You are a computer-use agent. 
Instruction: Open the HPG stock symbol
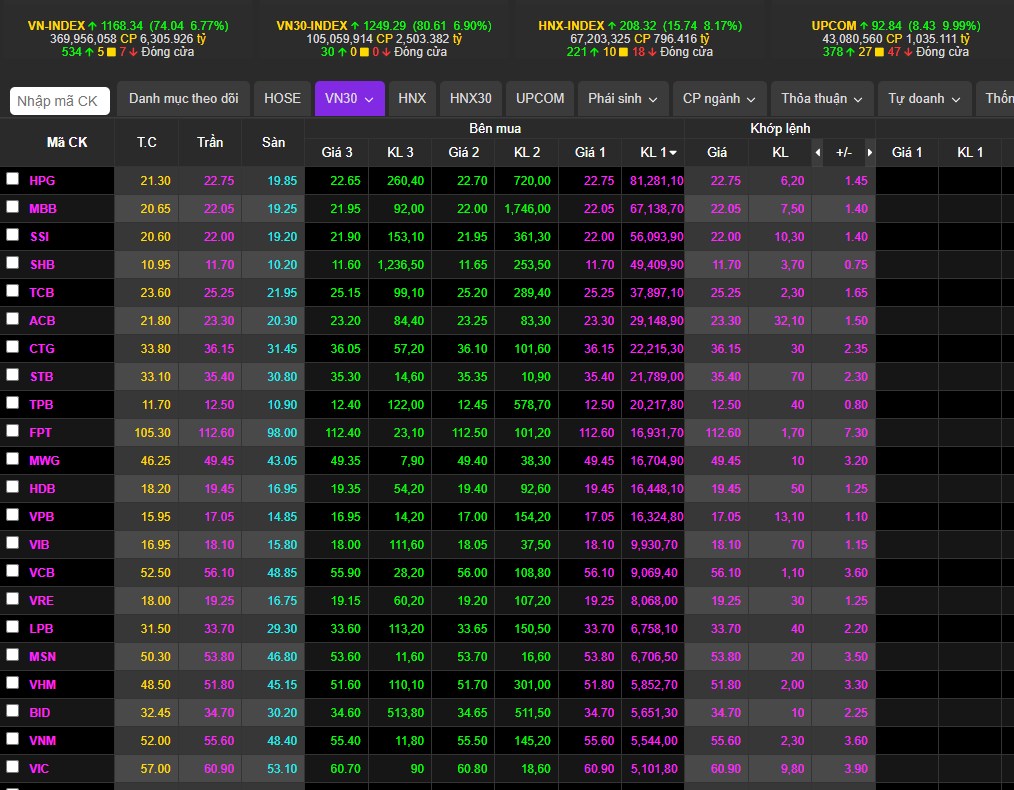pyautogui.click(x=42, y=180)
